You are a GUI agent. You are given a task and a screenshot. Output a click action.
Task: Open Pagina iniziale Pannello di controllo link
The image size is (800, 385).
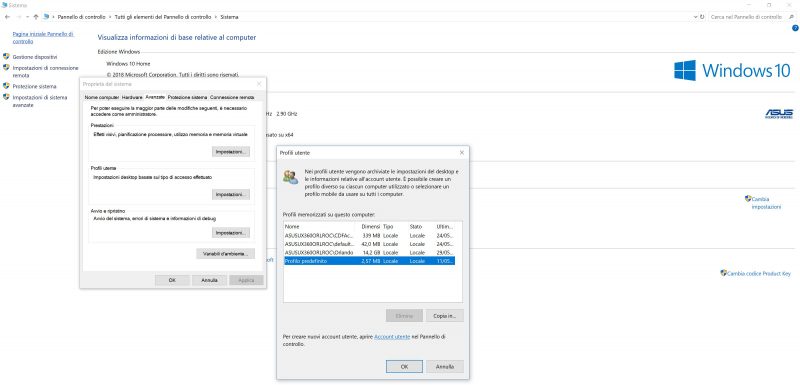point(43,37)
